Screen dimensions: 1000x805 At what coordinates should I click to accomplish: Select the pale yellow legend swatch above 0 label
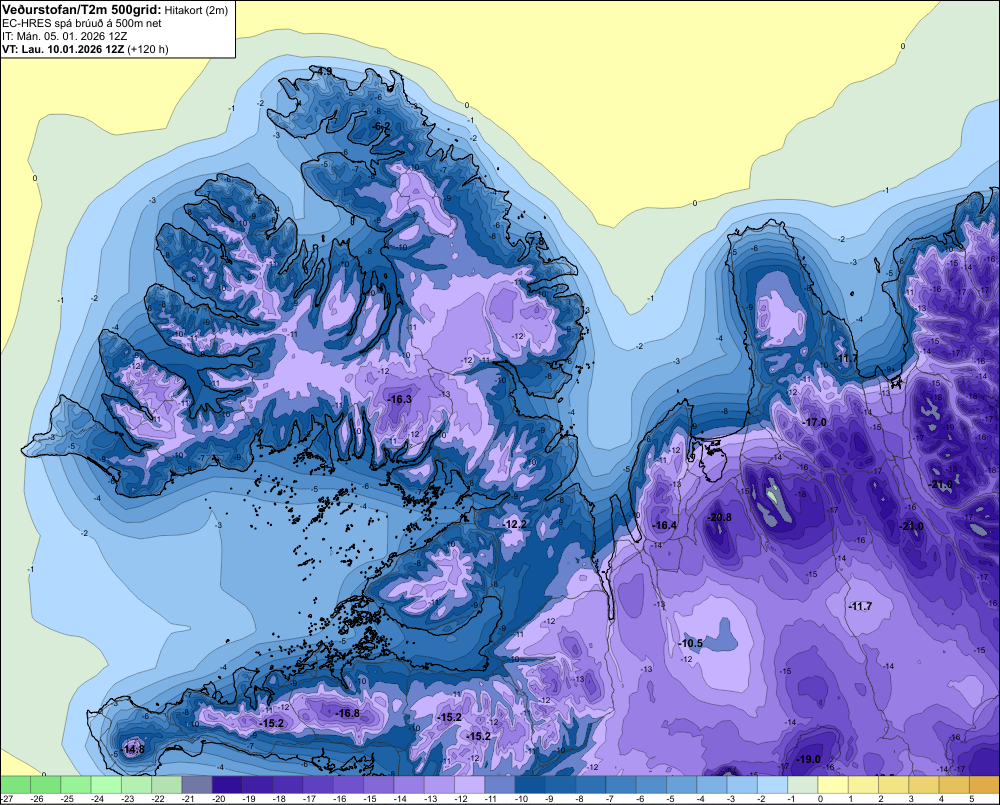(832, 784)
